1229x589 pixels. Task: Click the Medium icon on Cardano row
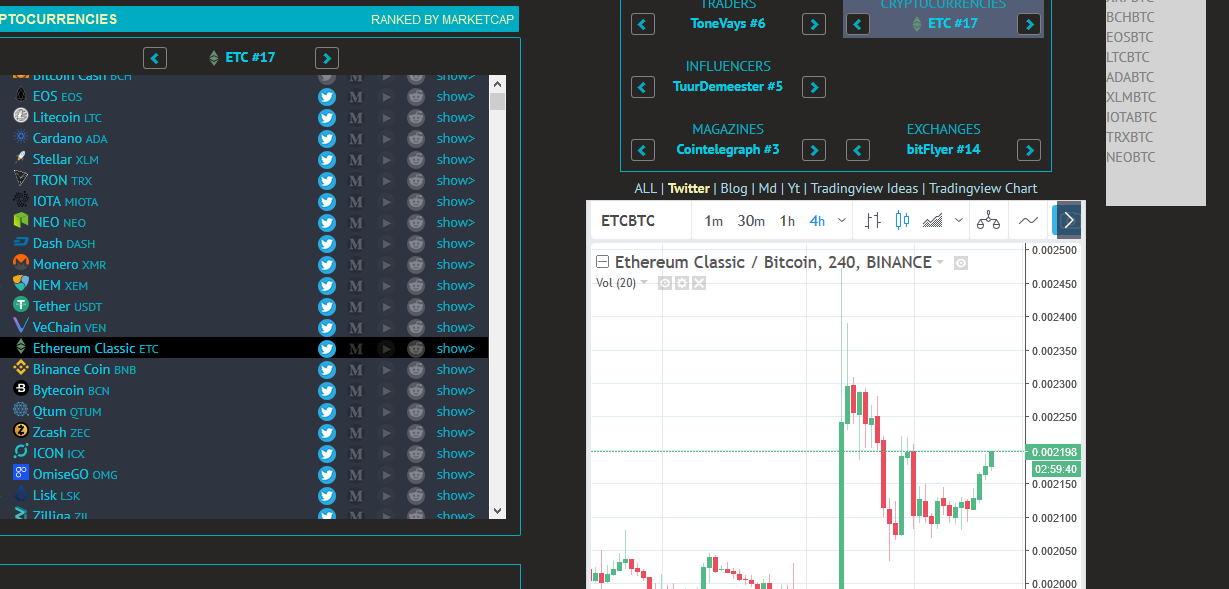click(357, 138)
